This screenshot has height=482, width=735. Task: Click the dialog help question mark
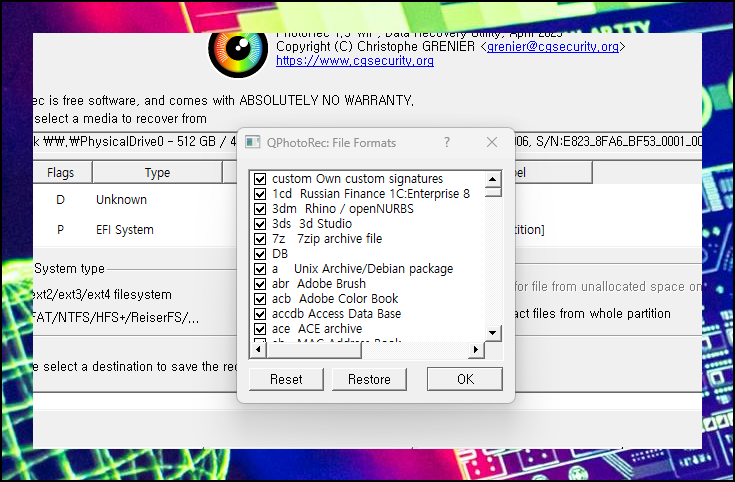point(447,142)
